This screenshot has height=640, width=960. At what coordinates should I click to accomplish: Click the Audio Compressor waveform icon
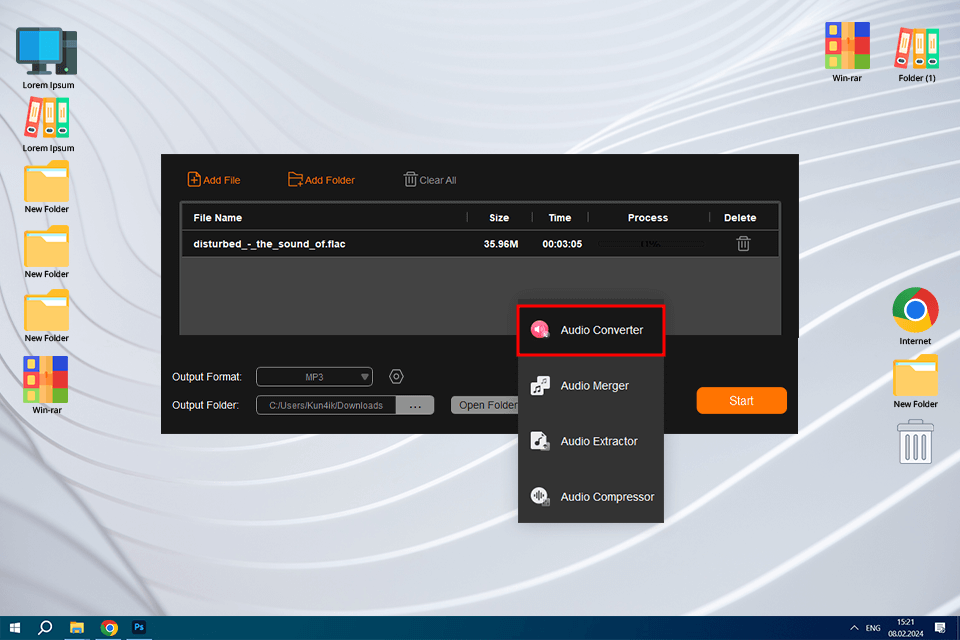[x=539, y=496]
